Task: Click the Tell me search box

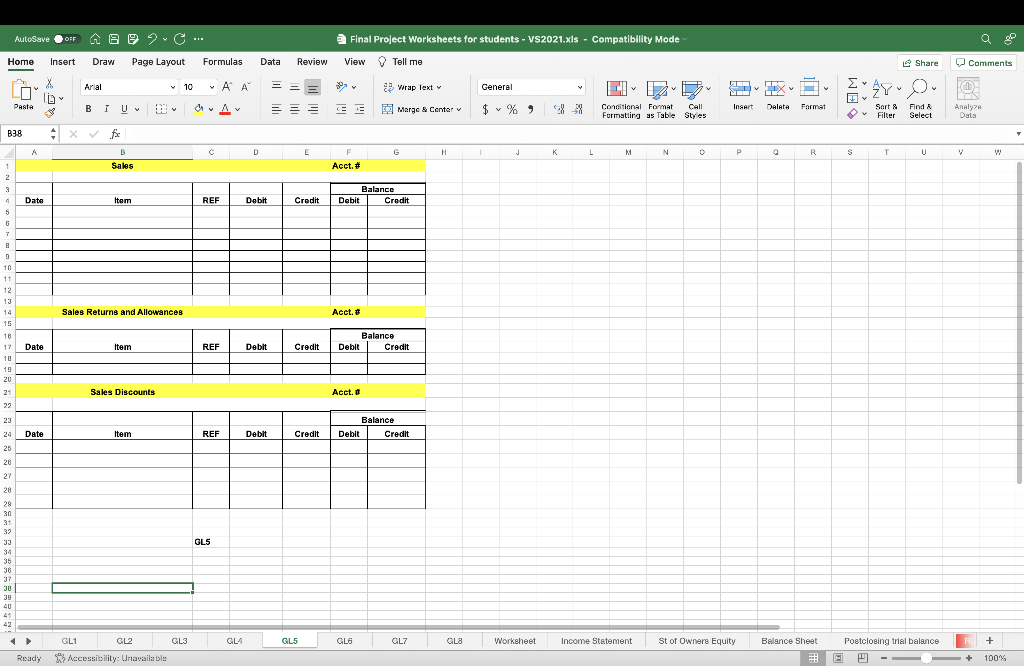Action: tap(400, 62)
